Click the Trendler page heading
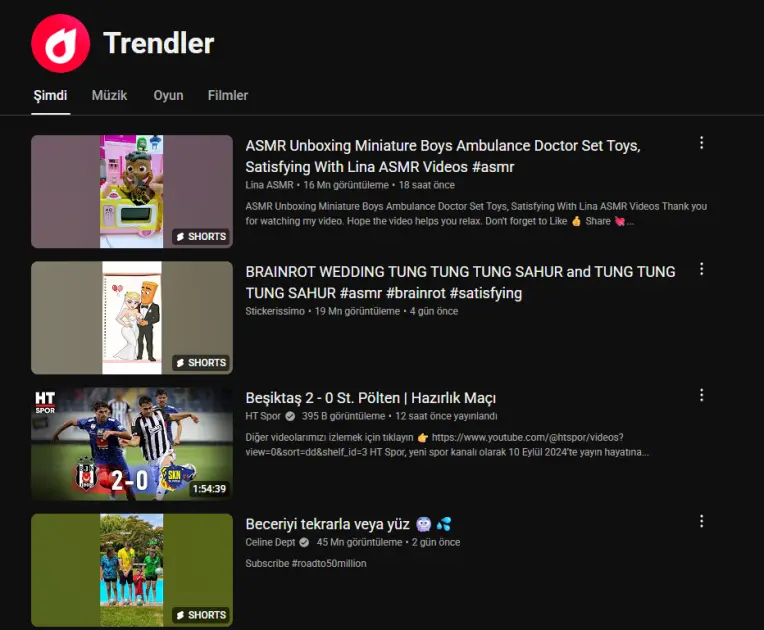The height and width of the screenshot is (630, 764). coord(158,43)
